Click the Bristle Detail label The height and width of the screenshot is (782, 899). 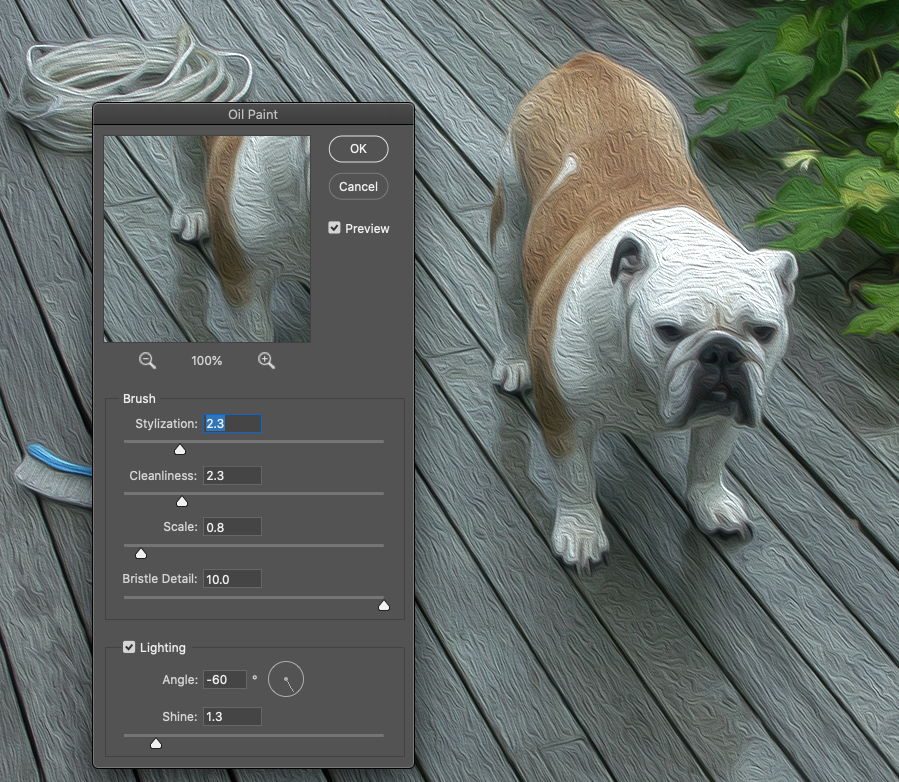point(160,579)
